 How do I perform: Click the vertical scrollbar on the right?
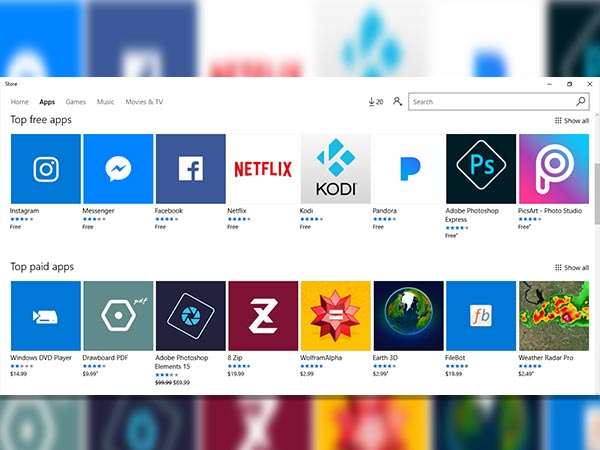(x=596, y=190)
